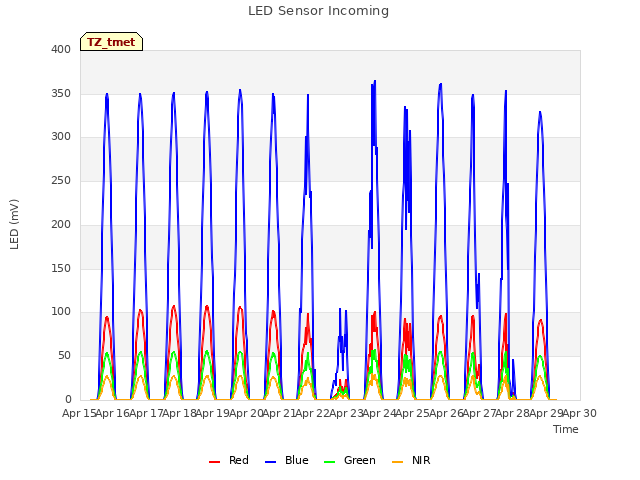Click the 250 y-axis tick label

[61, 181]
